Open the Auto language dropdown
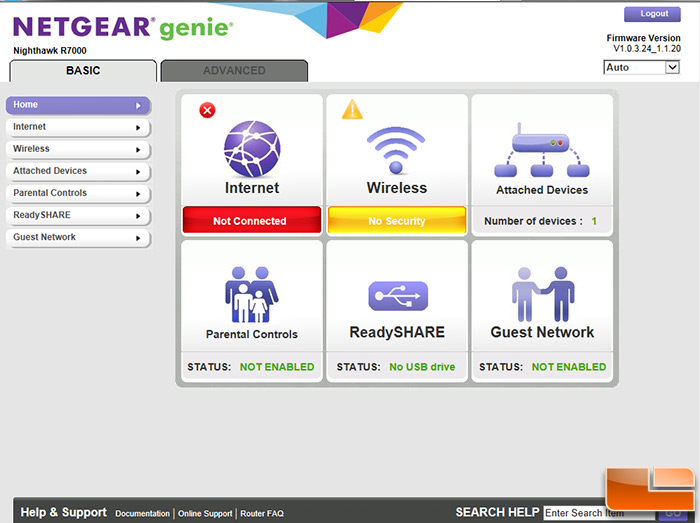This screenshot has height=523, width=700. [642, 67]
